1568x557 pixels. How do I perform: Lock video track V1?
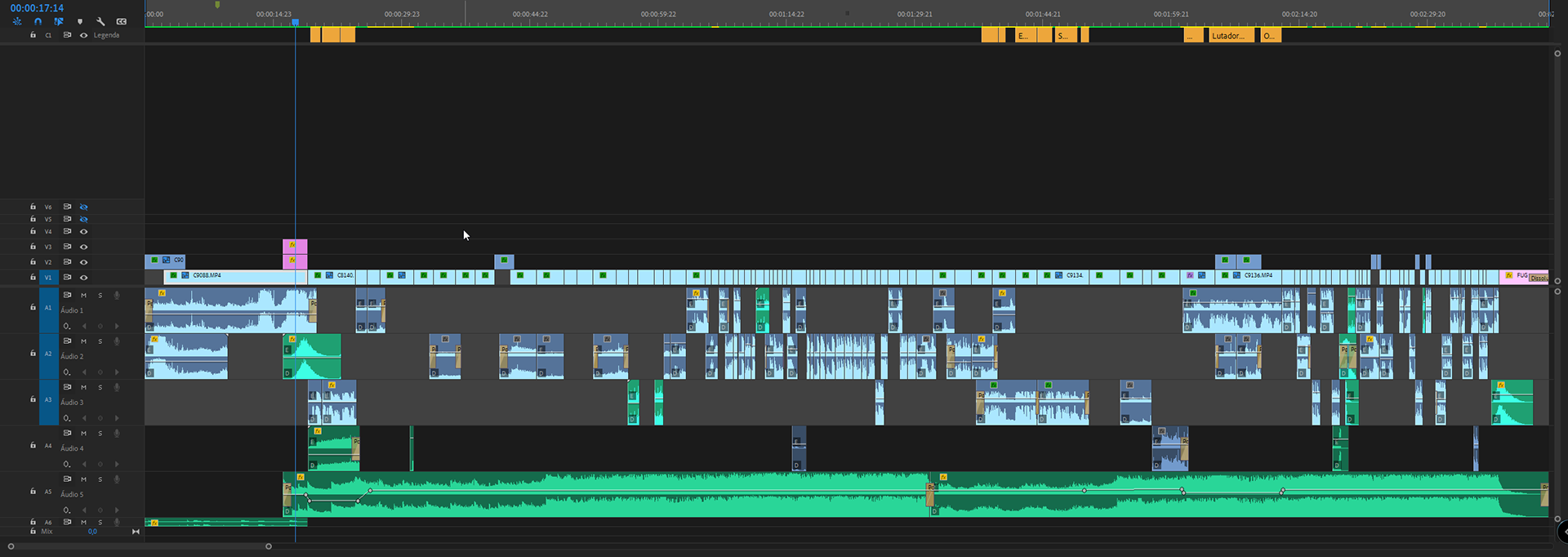[33, 278]
